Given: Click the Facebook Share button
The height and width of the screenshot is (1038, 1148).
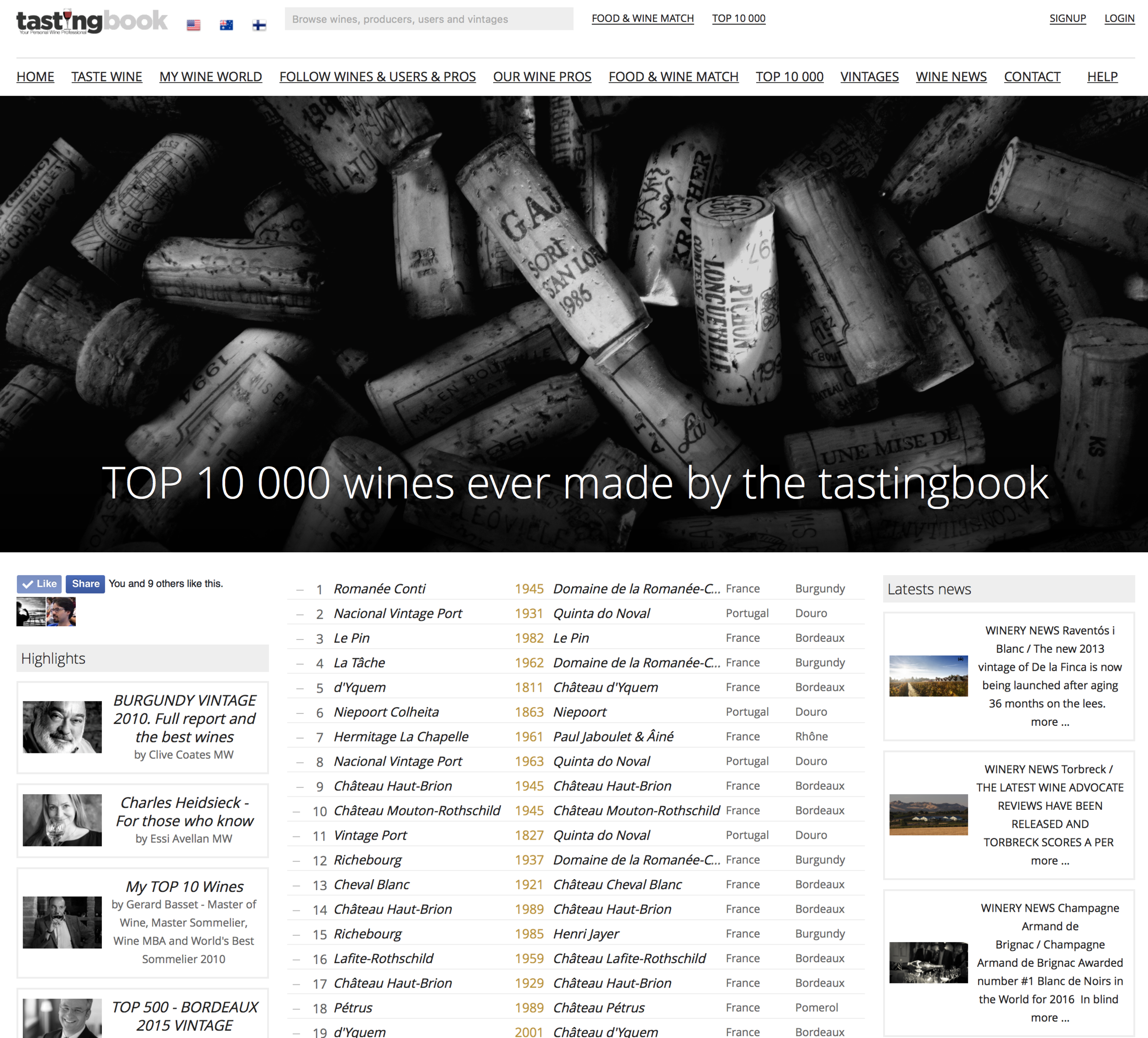Looking at the screenshot, I should [x=85, y=584].
